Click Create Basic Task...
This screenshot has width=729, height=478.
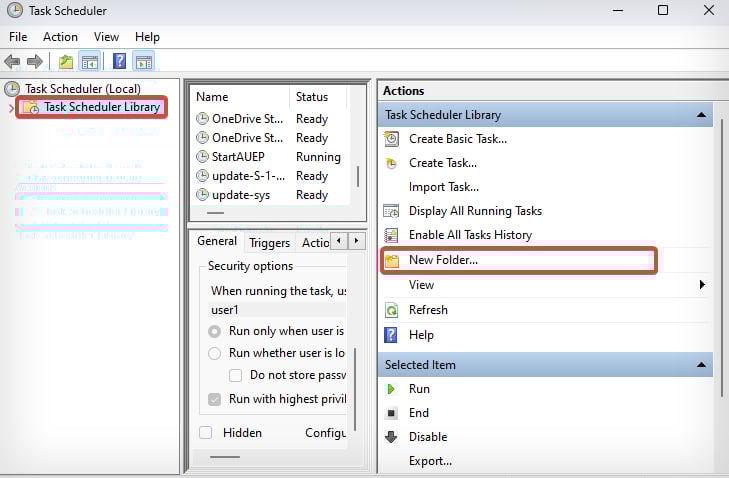458,139
